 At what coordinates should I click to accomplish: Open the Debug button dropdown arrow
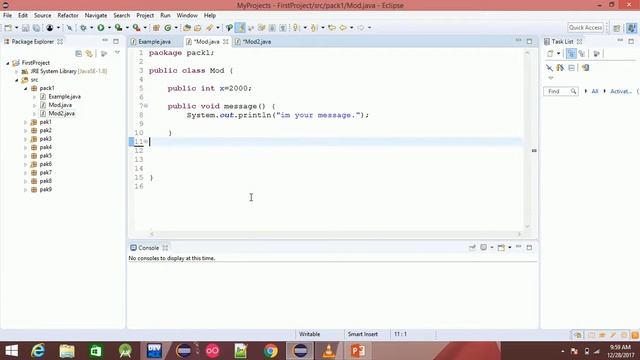[x=91, y=28]
